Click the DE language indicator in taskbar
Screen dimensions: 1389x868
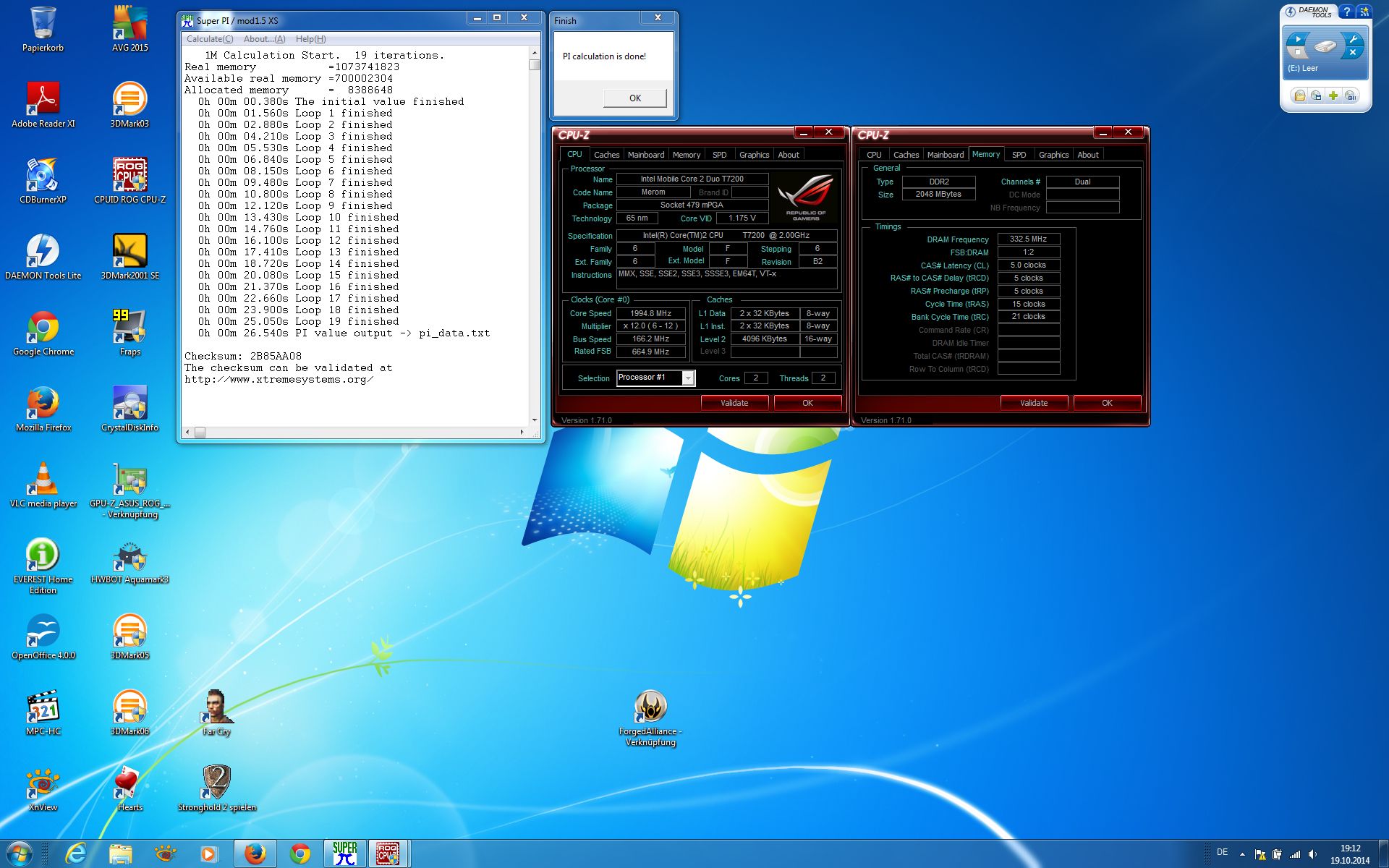pos(1222,852)
